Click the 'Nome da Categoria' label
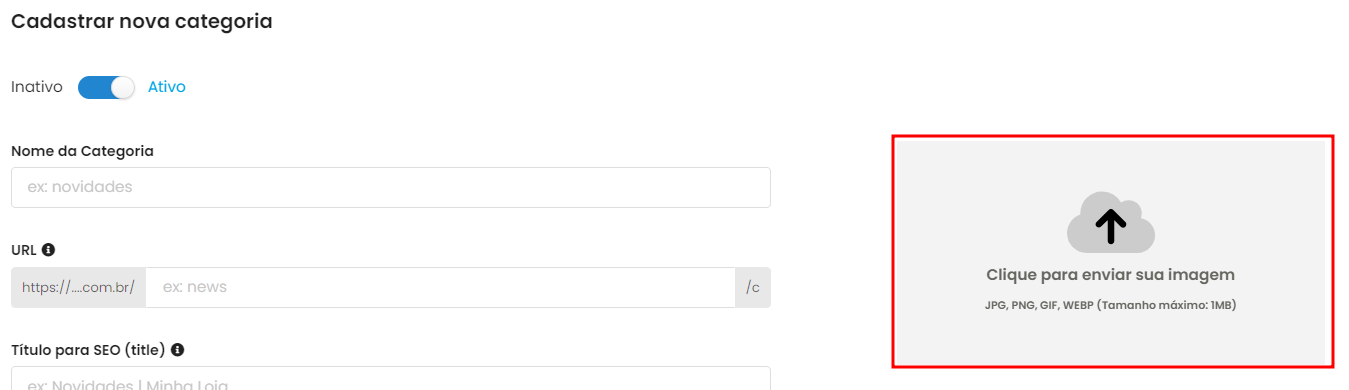Screen dimensions: 1349x390 click(82, 151)
